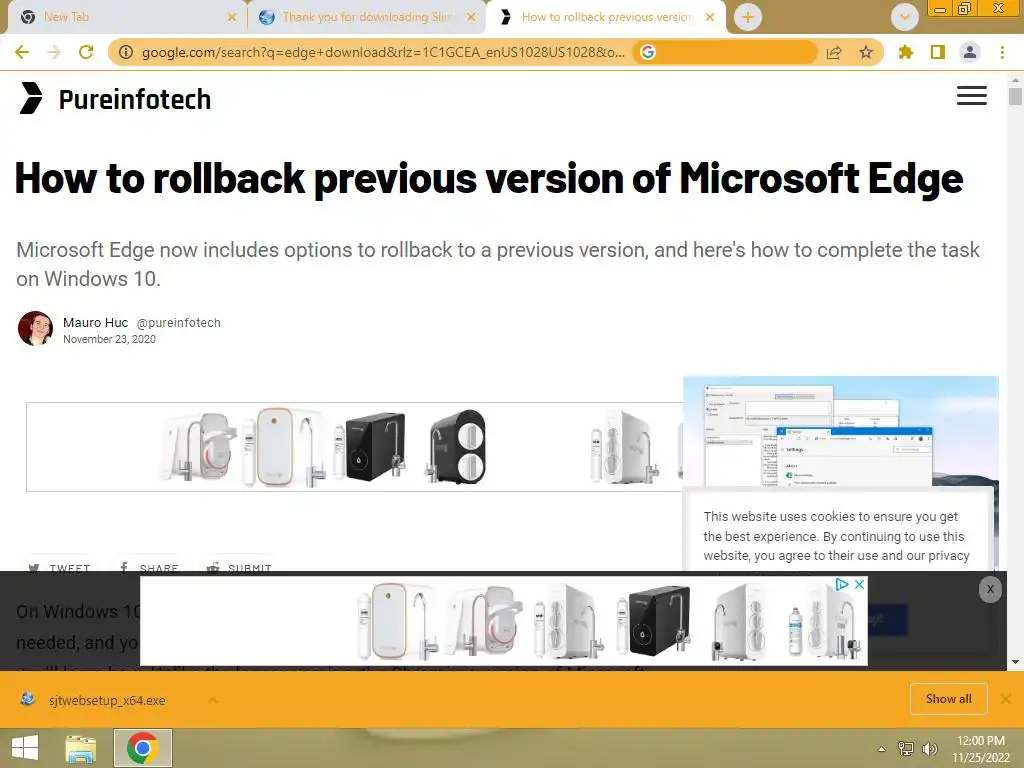Select the How to rollback previous version tab

coord(607,17)
